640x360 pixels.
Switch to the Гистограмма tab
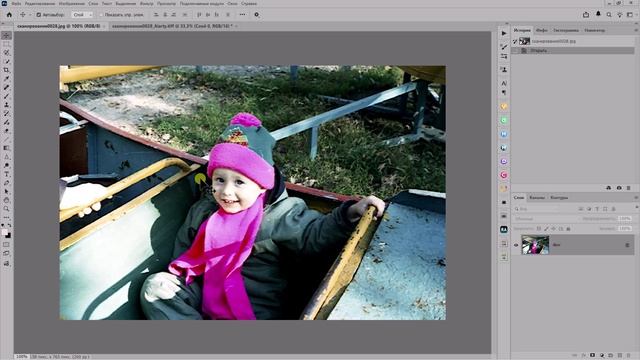click(566, 30)
